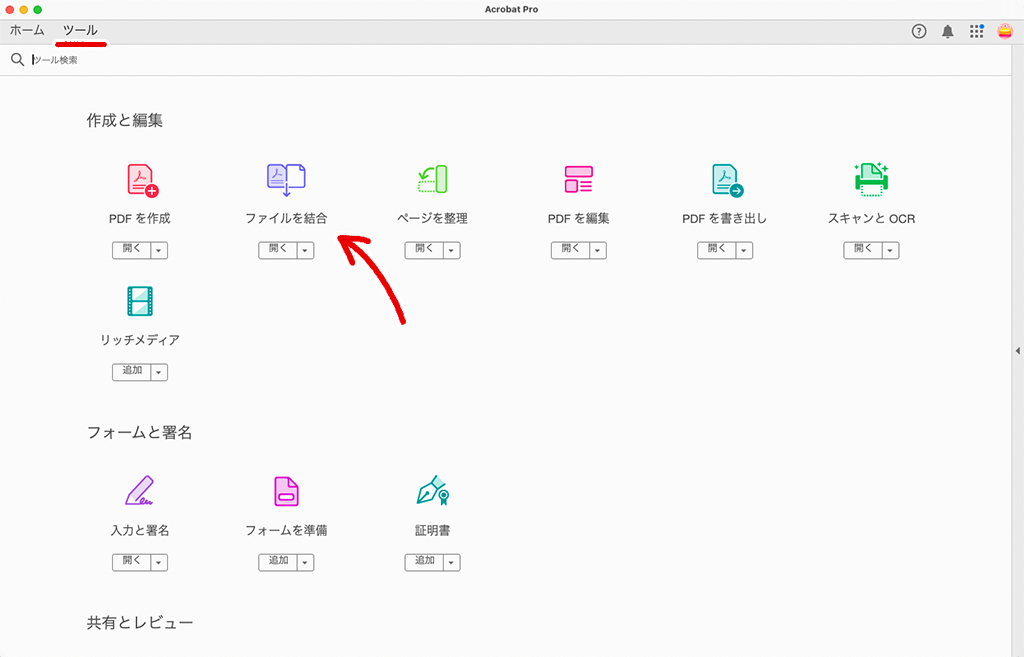
Task: Click the 共有とレビュー section heading
Action: click(x=140, y=623)
